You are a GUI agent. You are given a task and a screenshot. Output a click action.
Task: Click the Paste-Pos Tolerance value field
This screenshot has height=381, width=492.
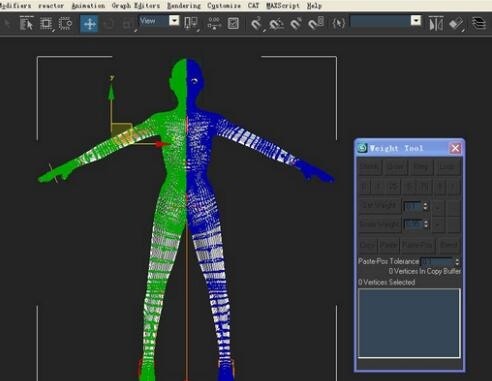point(437,261)
